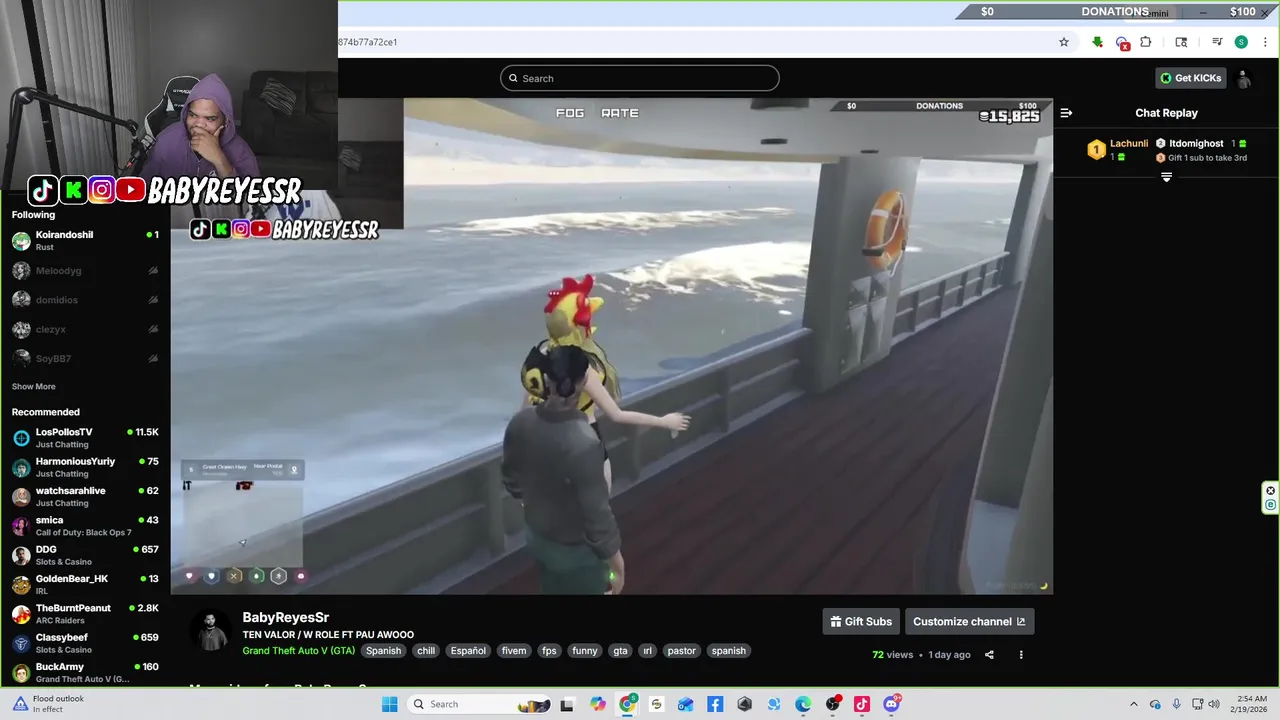Open HarmoniousYurly recommended channel
1280x720 pixels.
(x=85, y=467)
